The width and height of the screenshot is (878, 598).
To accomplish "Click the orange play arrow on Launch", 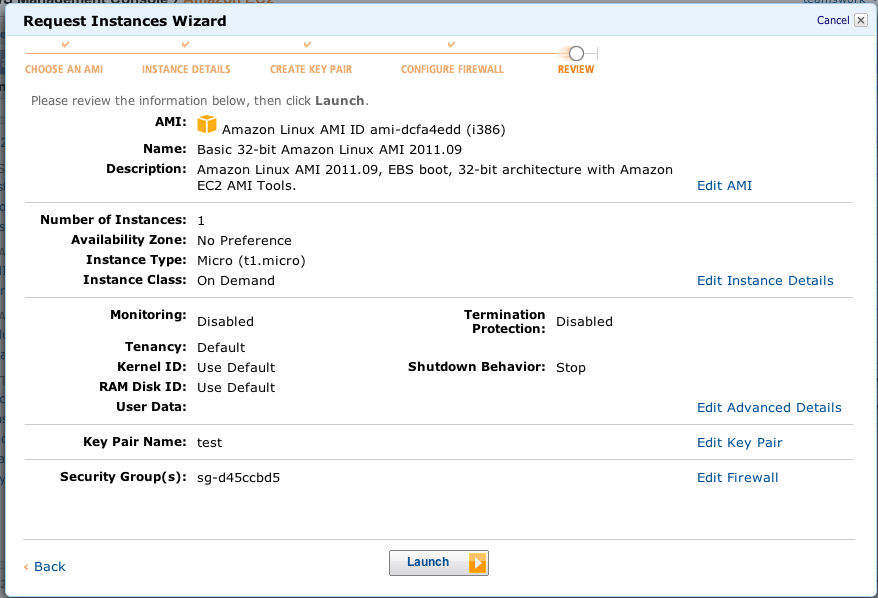I will (x=477, y=563).
